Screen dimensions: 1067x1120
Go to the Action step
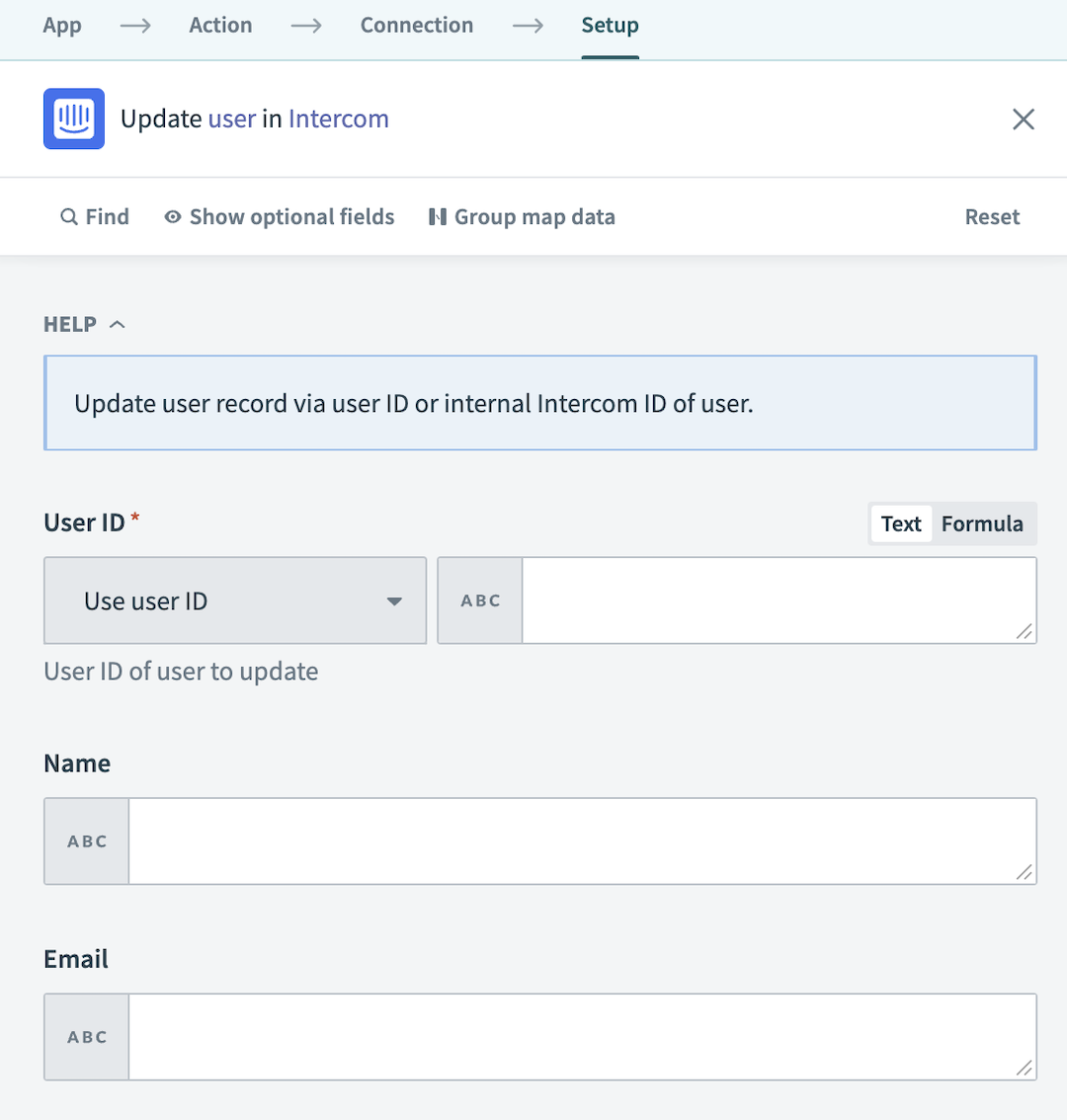pyautogui.click(x=219, y=25)
